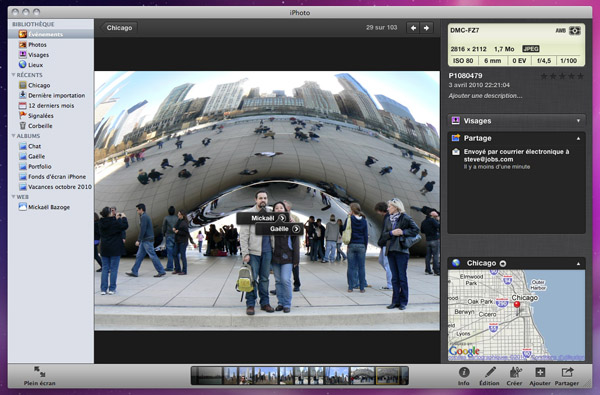The width and height of the screenshot is (600, 395).
Task: Click the Événements sidebar icon
Action: click(x=23, y=34)
